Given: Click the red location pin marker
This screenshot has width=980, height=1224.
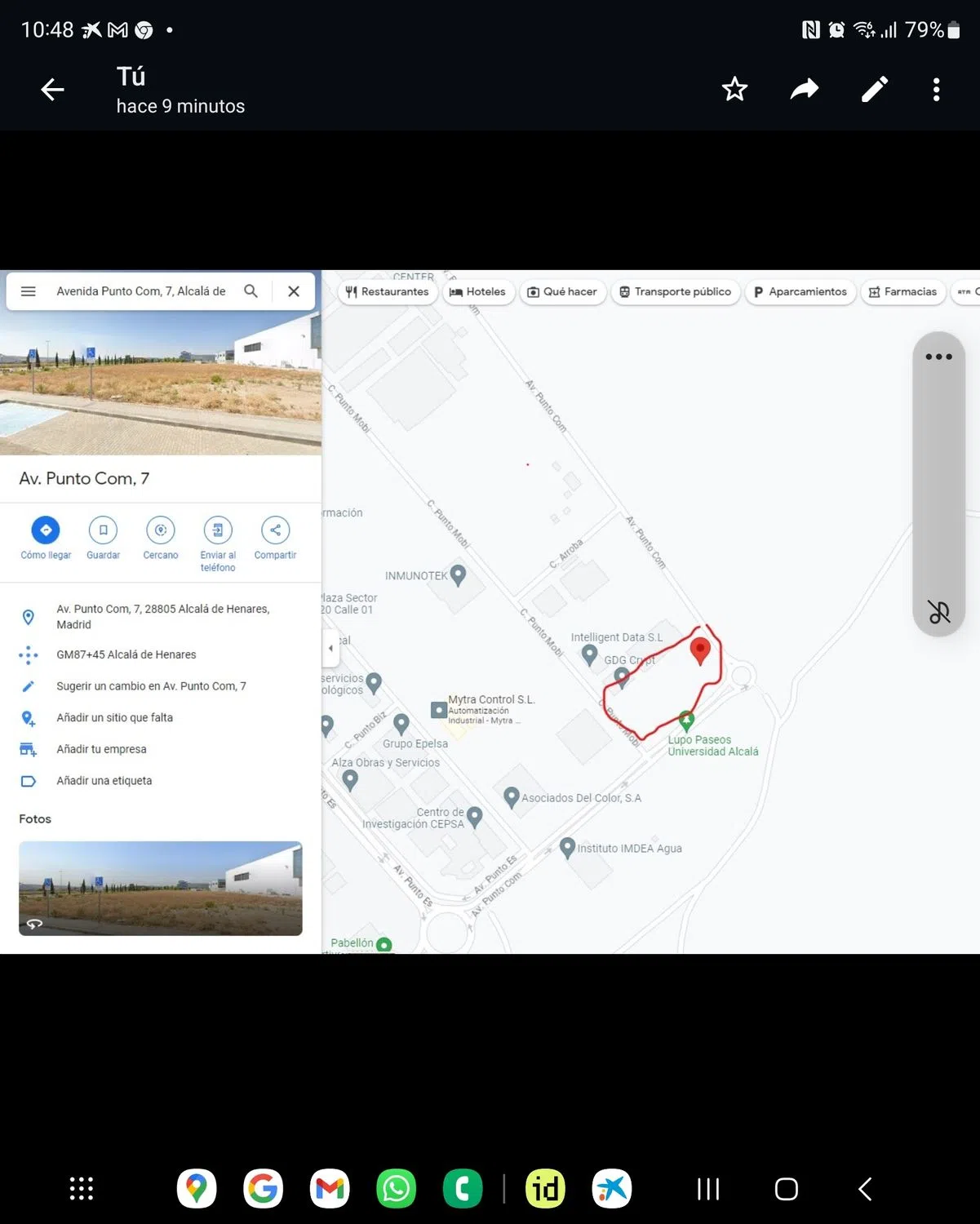Looking at the screenshot, I should [x=700, y=650].
